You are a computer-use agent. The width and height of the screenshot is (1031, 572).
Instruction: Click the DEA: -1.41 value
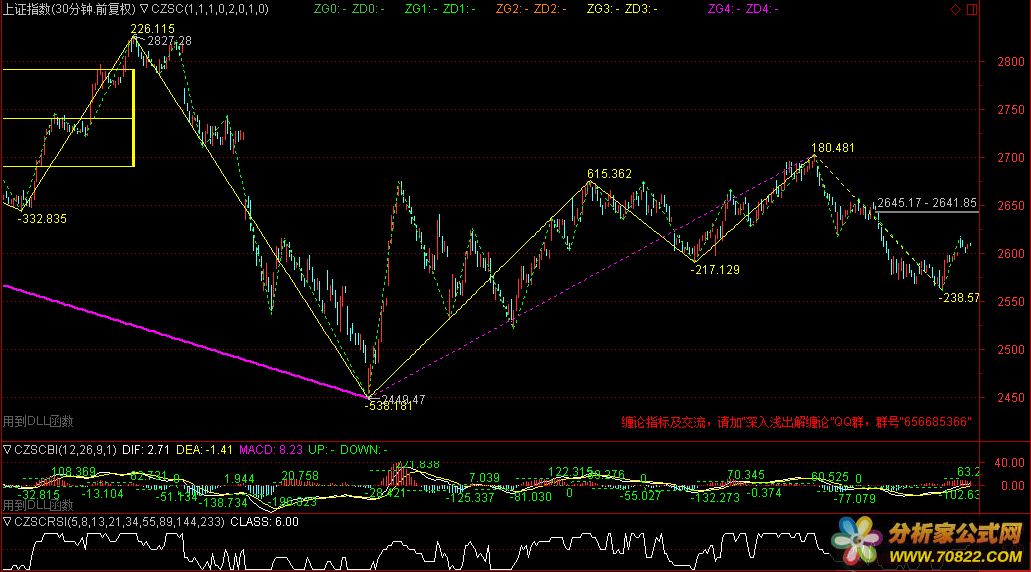[204, 450]
